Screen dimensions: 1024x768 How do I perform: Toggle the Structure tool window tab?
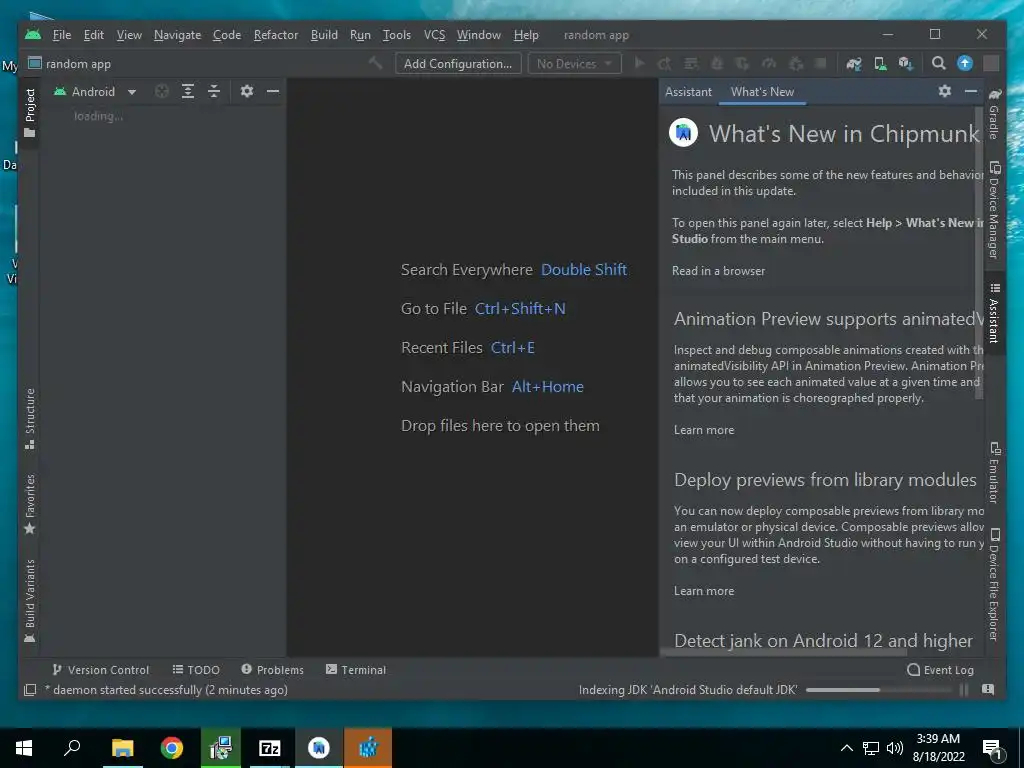[x=29, y=419]
